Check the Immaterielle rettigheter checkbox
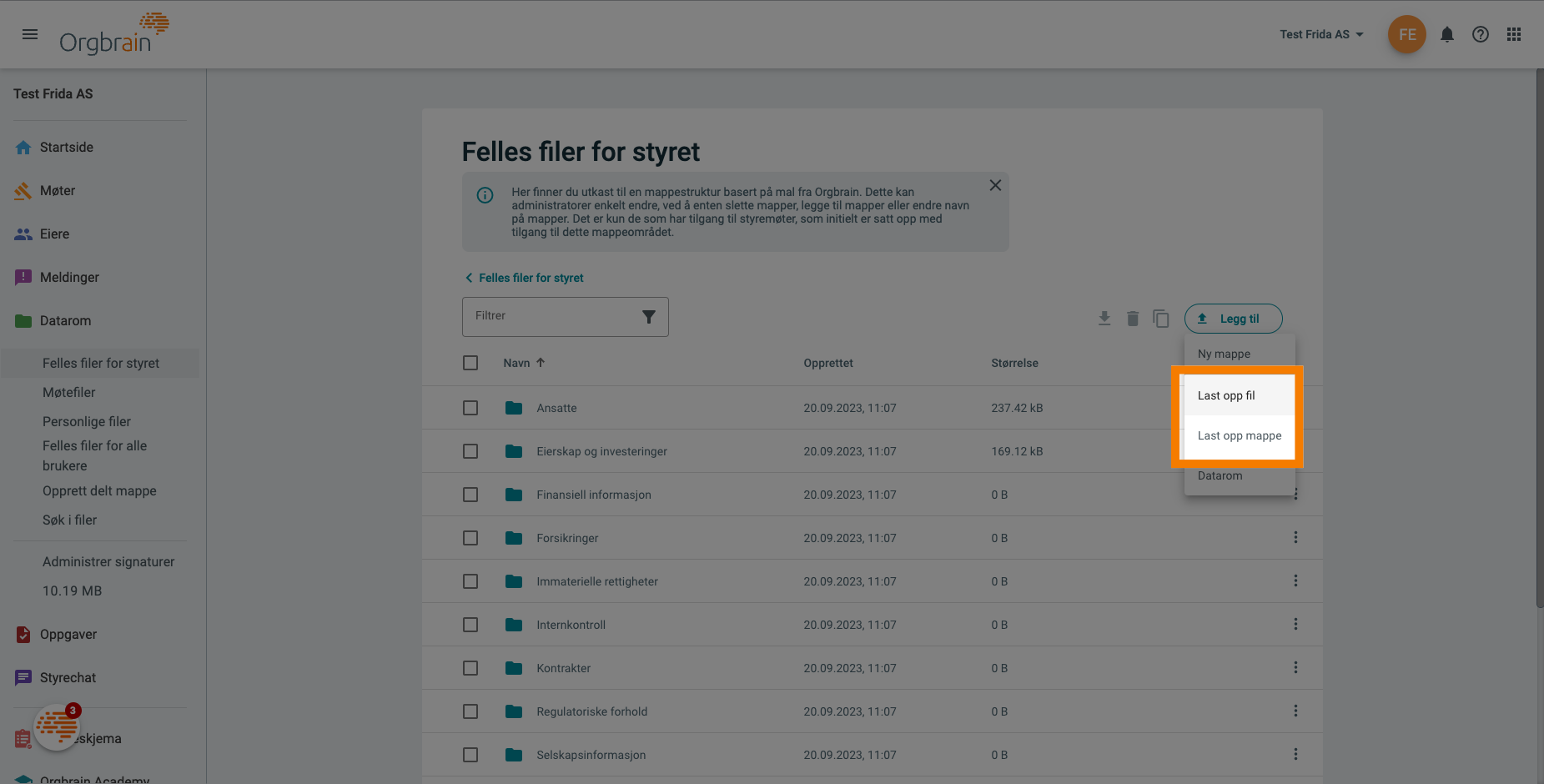 [470, 581]
